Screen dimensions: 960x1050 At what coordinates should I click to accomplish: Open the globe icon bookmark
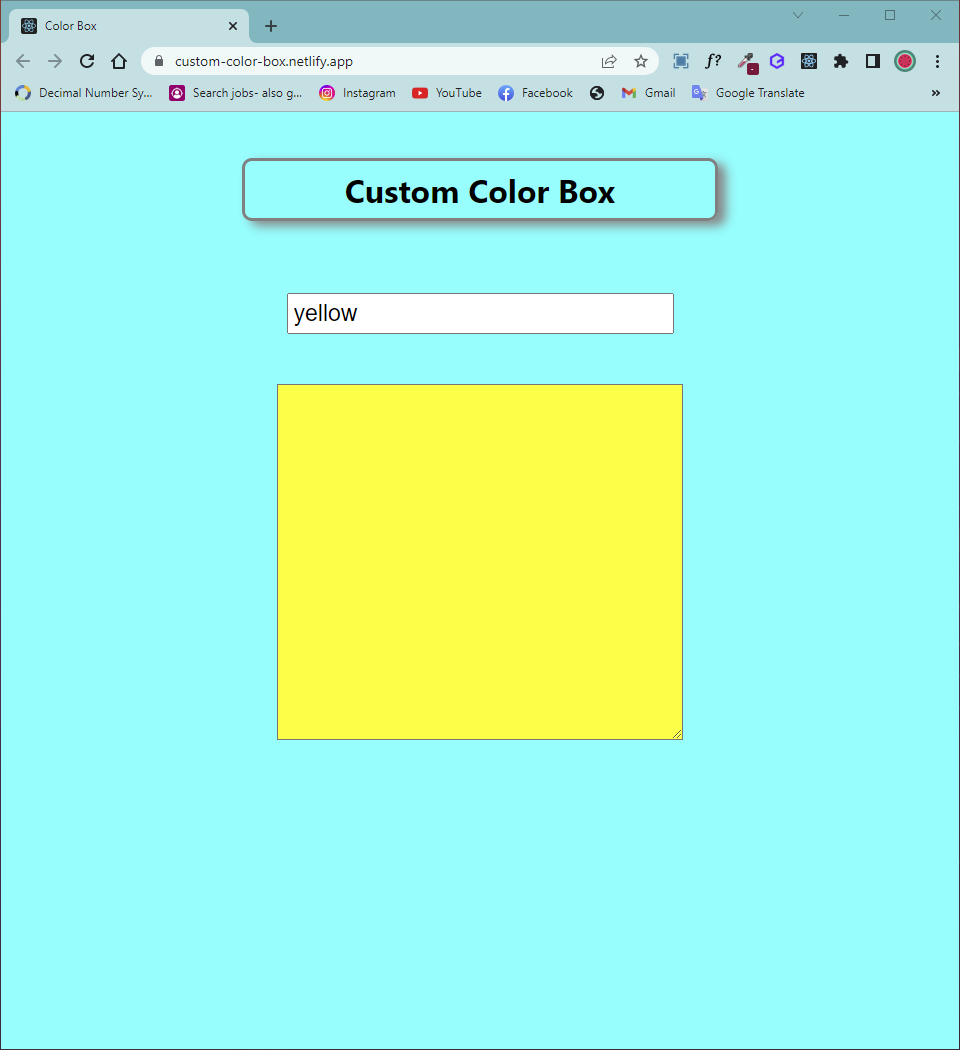(x=597, y=93)
